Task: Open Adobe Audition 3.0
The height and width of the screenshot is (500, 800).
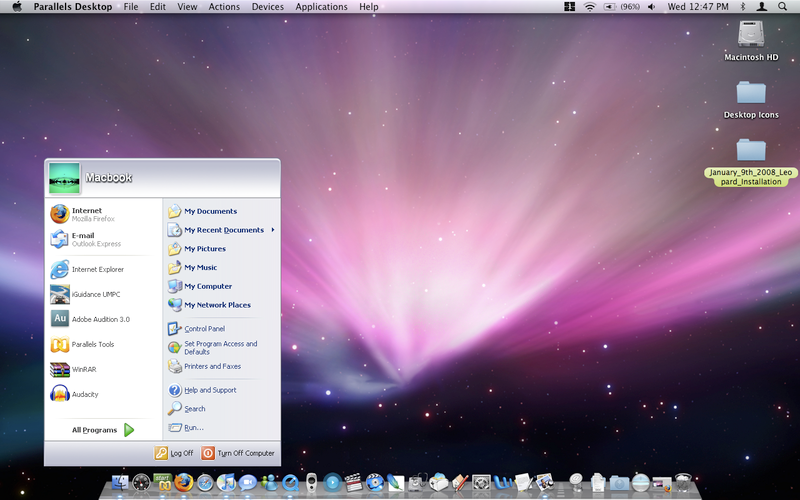Action: [90, 319]
